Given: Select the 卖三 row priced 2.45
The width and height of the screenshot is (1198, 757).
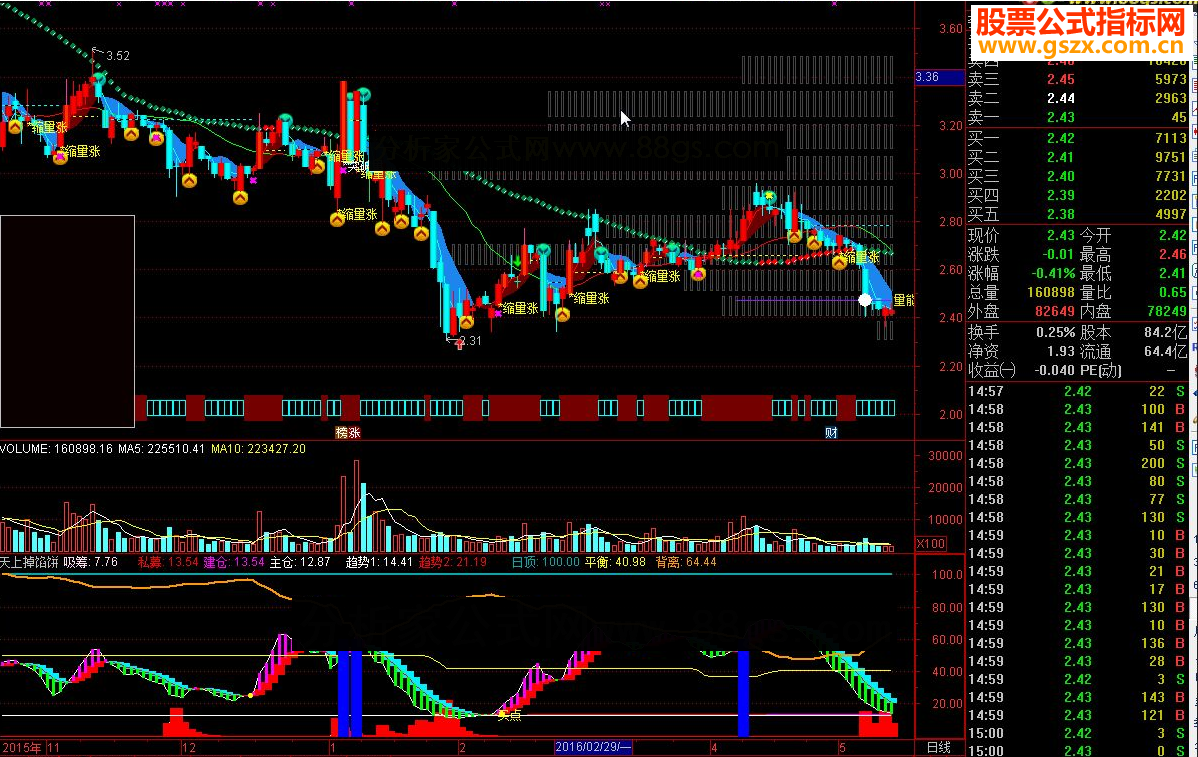Looking at the screenshot, I should (1078, 79).
